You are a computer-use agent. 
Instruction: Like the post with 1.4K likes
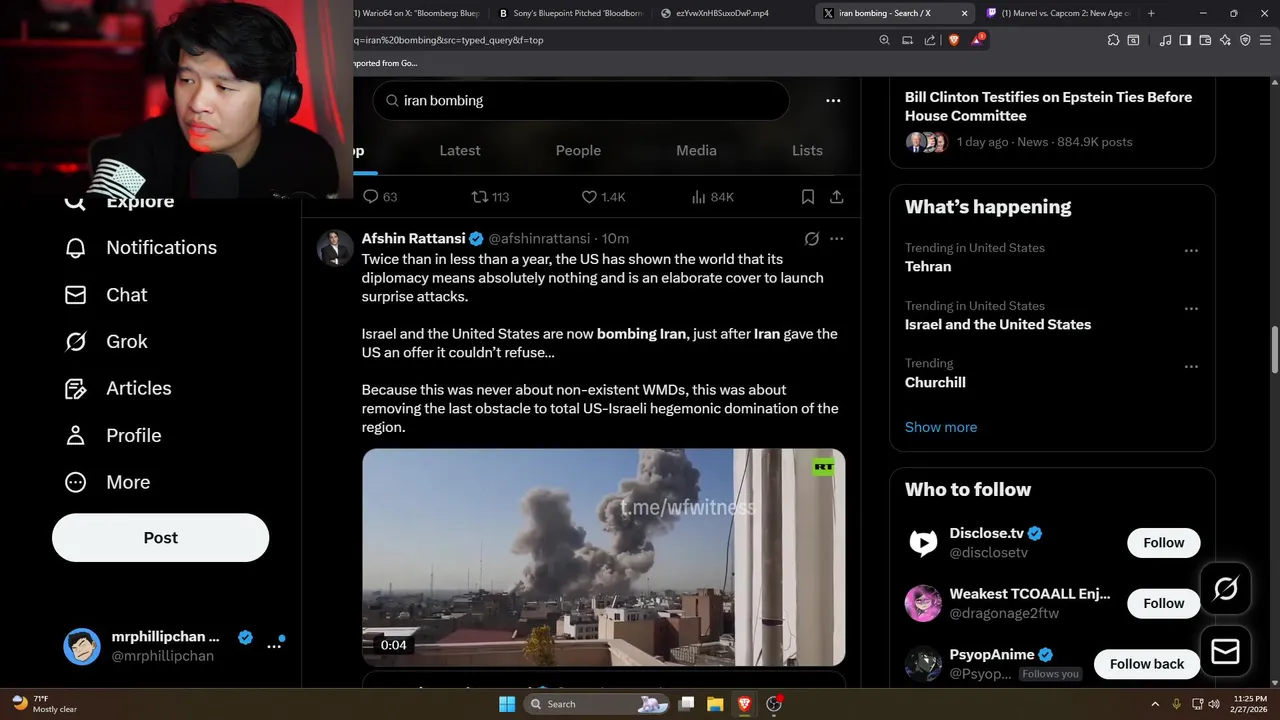(x=589, y=197)
